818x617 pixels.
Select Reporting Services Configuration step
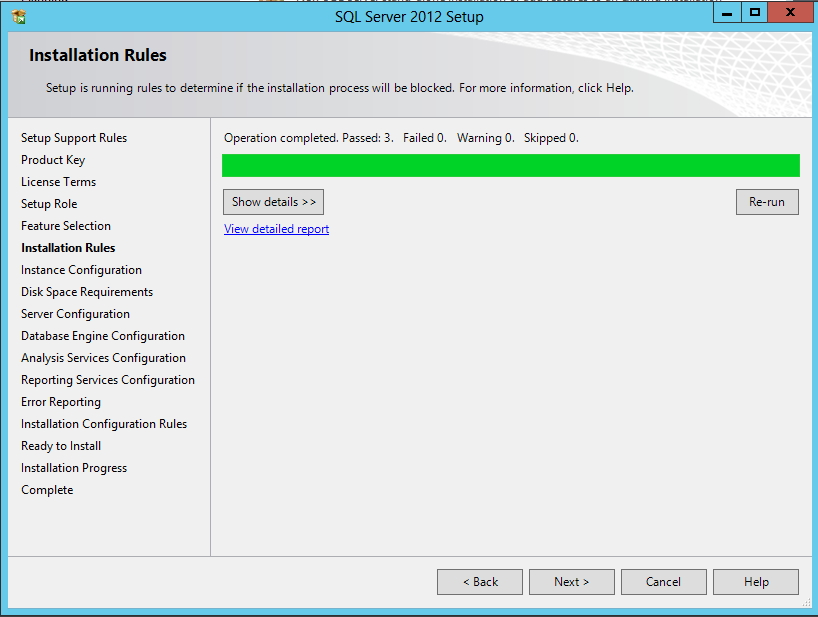click(108, 380)
